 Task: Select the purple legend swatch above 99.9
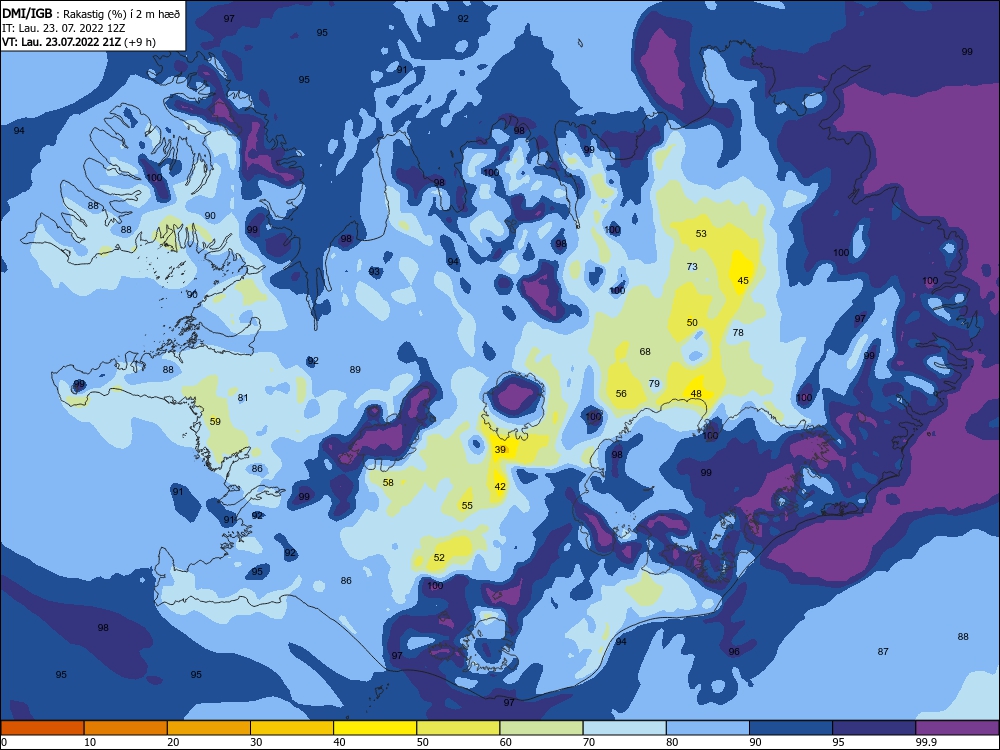click(x=957, y=728)
